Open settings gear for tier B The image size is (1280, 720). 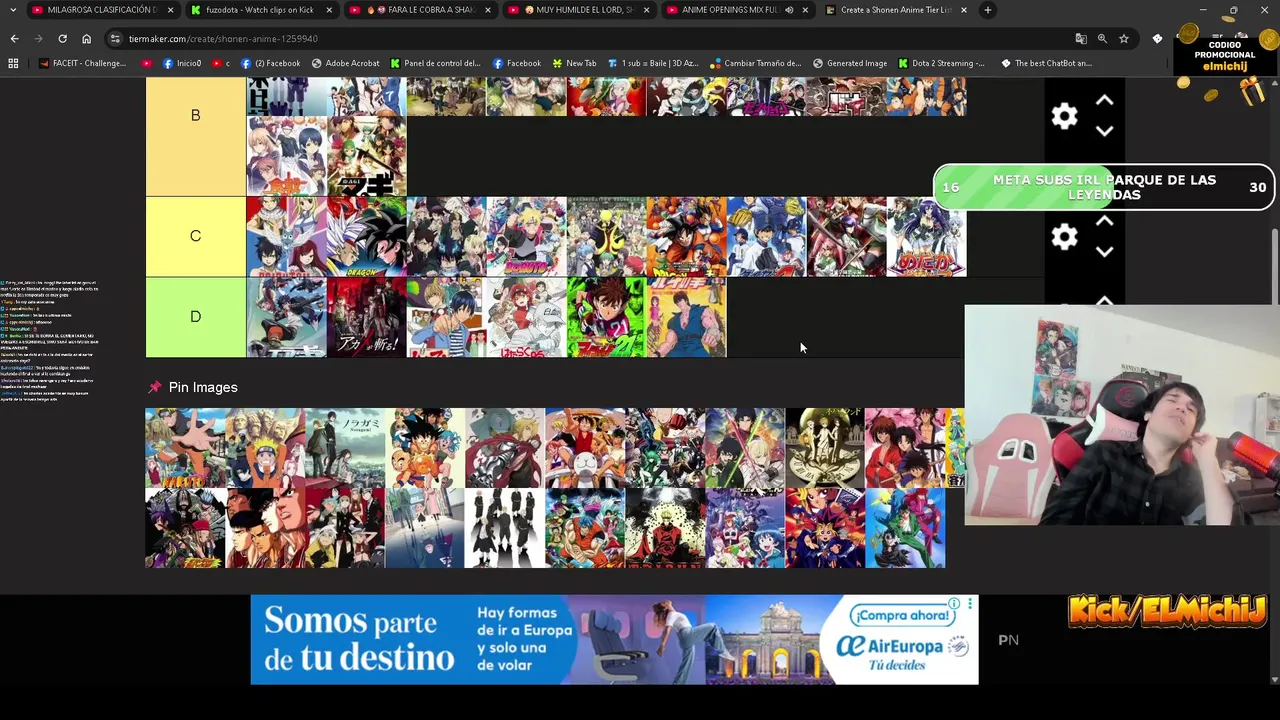pos(1064,116)
